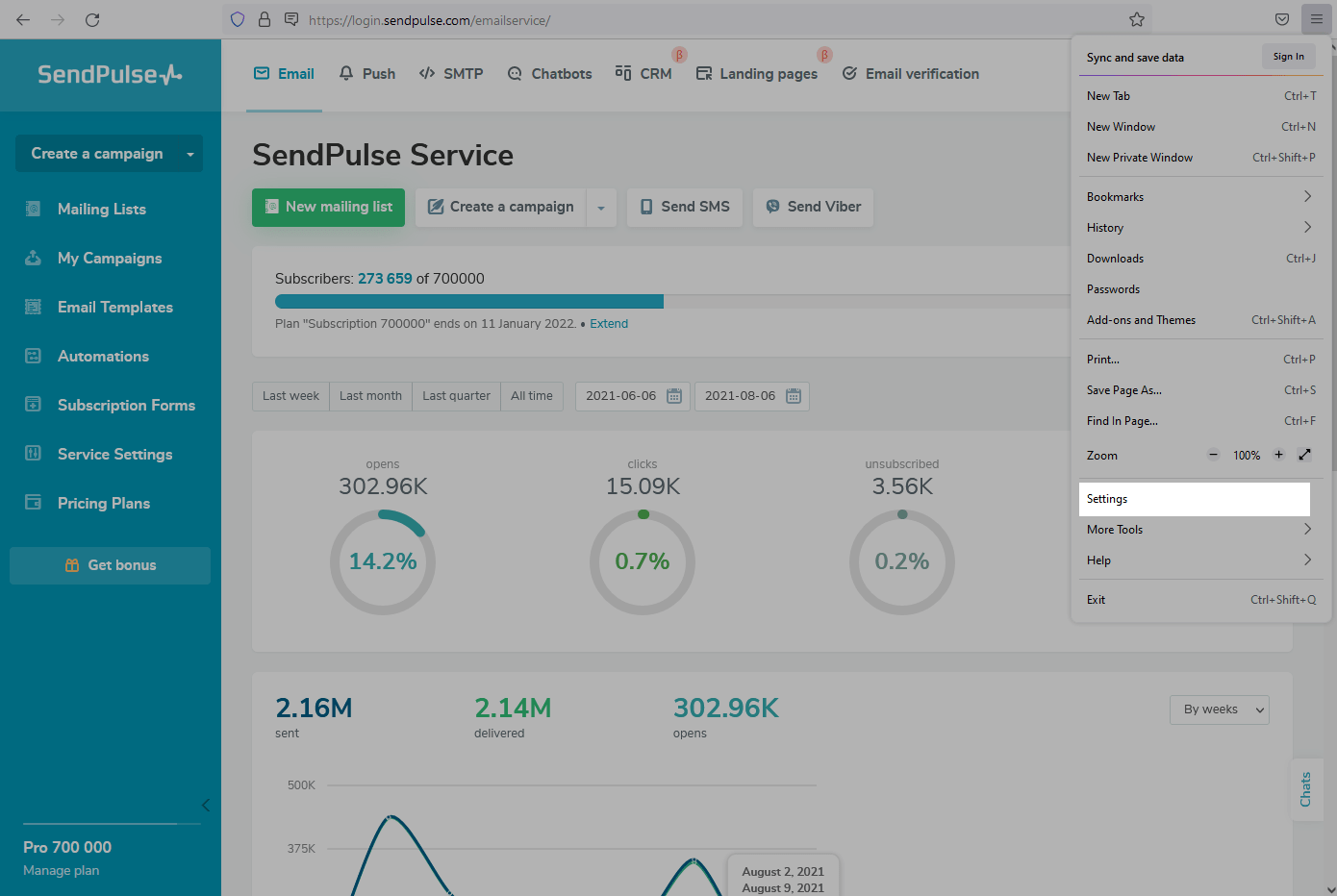The width and height of the screenshot is (1337, 896).
Task: Expand the Bookmarks submenu
Action: click(x=1198, y=196)
